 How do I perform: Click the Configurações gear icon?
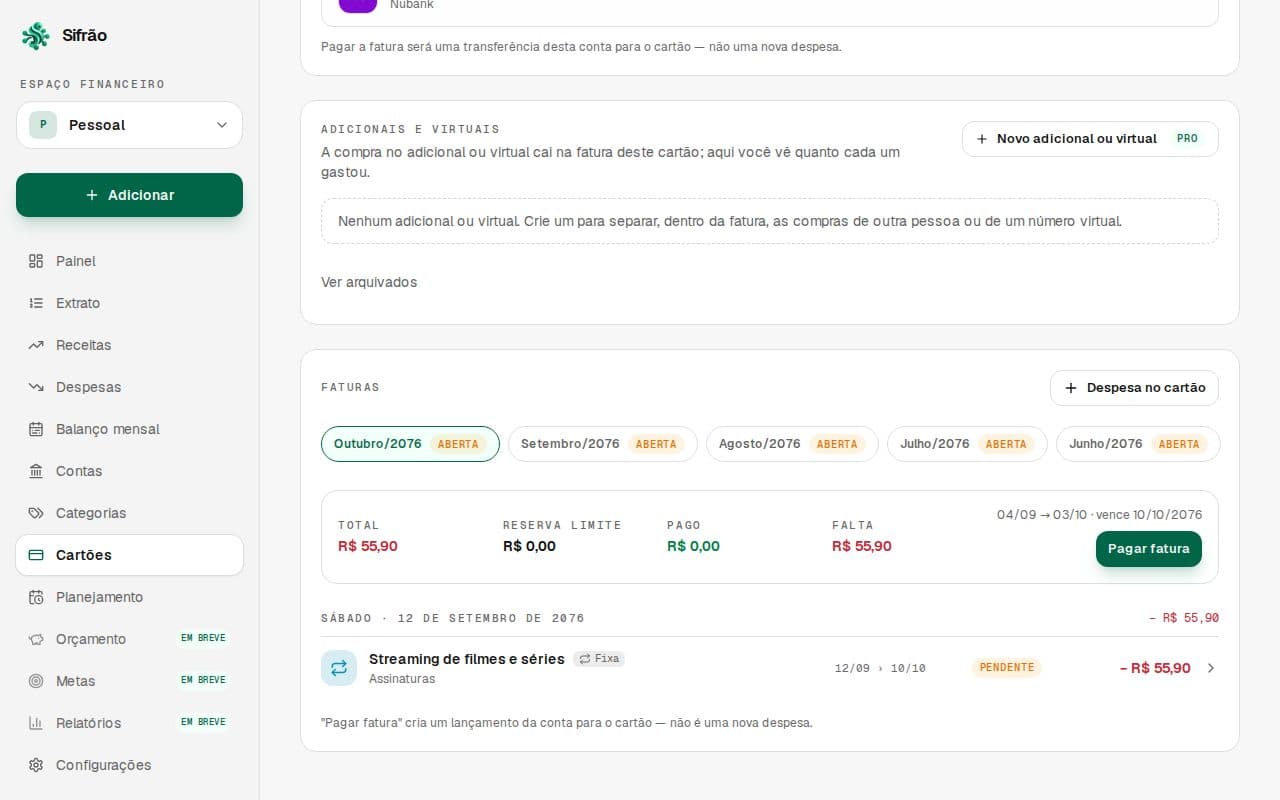(x=36, y=765)
